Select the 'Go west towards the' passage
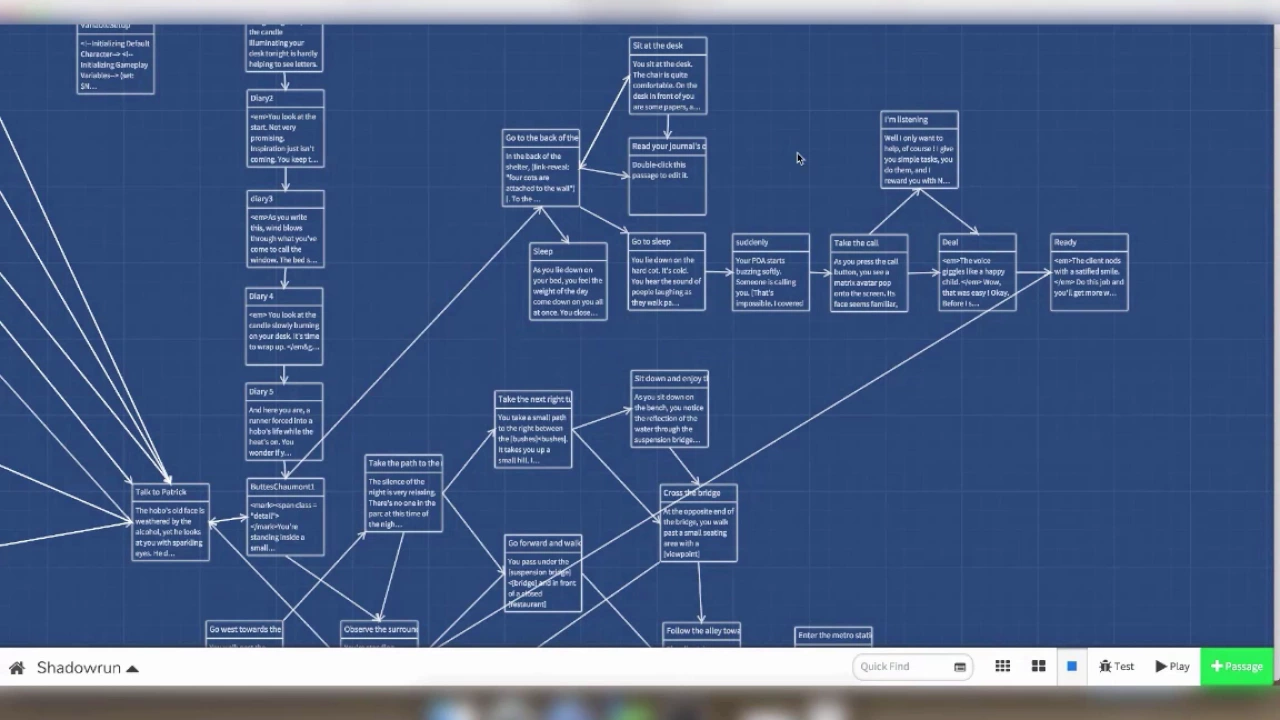Viewport: 1280px width, 720px height. (245, 634)
